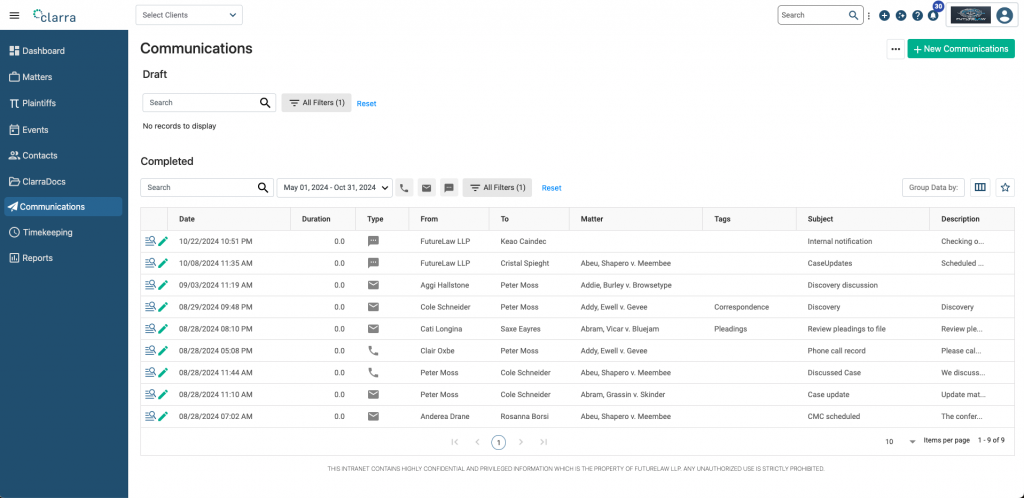The height and width of the screenshot is (498, 1024).
Task: Open ClarraDocs from the sidebar
Action: click(44, 181)
